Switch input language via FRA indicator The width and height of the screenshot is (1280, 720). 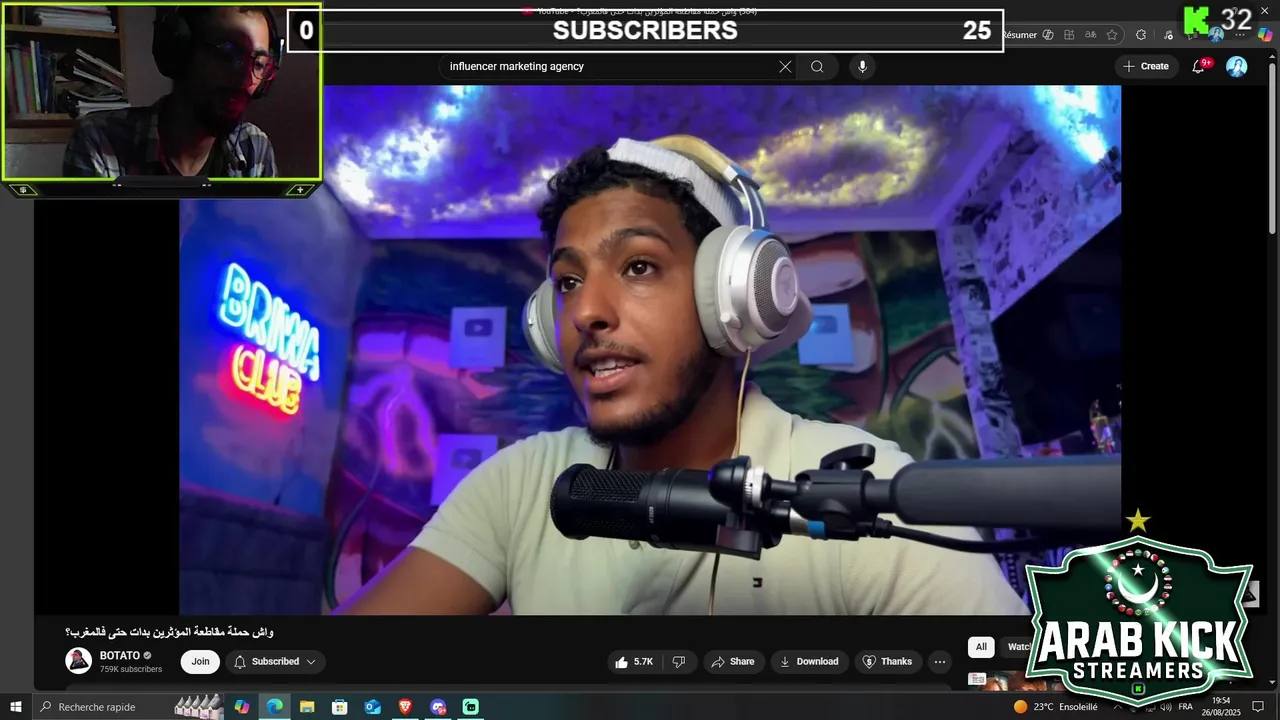(1185, 707)
